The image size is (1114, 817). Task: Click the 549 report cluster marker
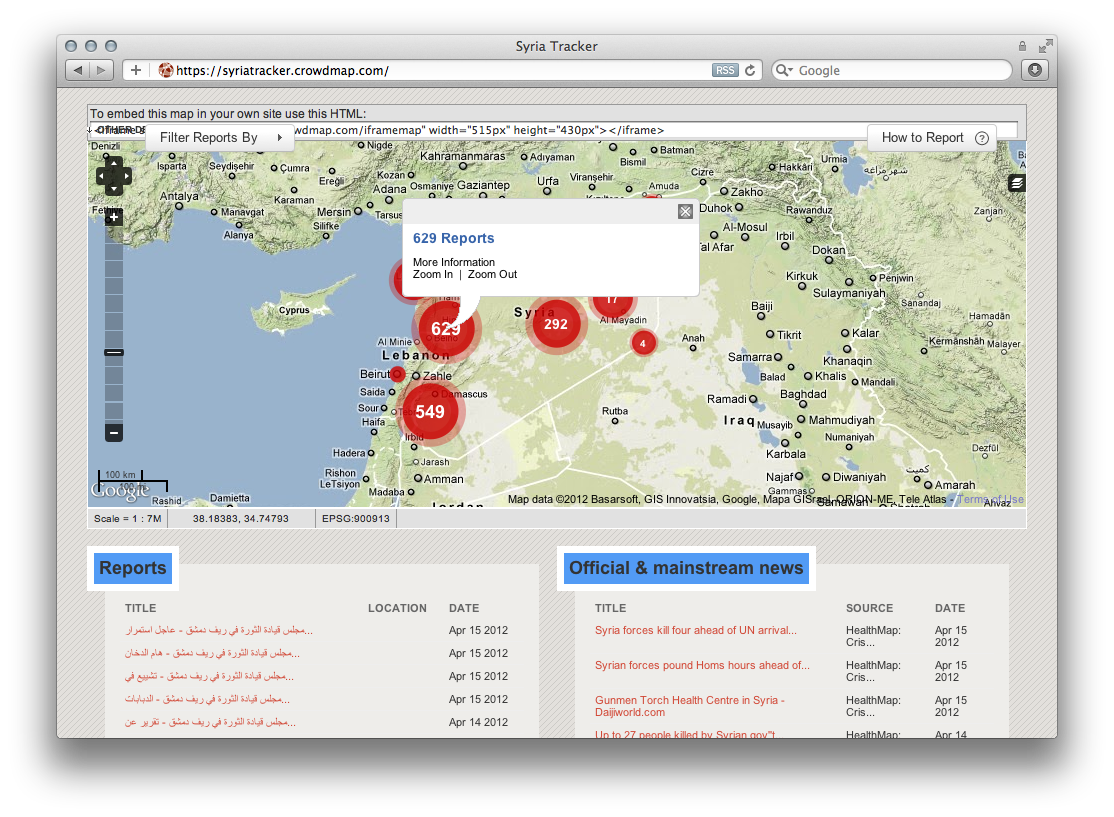click(x=430, y=410)
